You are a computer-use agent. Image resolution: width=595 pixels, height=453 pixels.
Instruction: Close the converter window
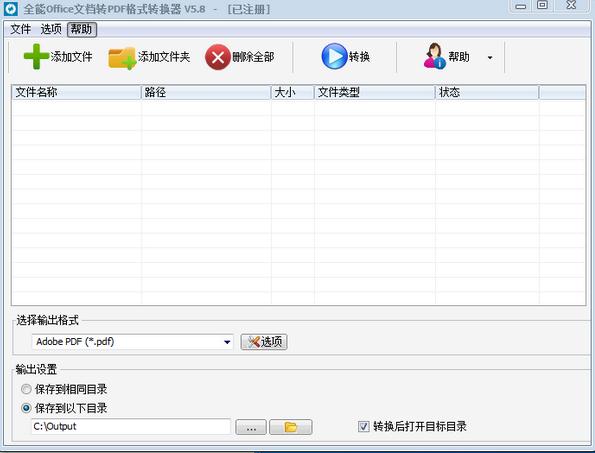click(x=571, y=5)
